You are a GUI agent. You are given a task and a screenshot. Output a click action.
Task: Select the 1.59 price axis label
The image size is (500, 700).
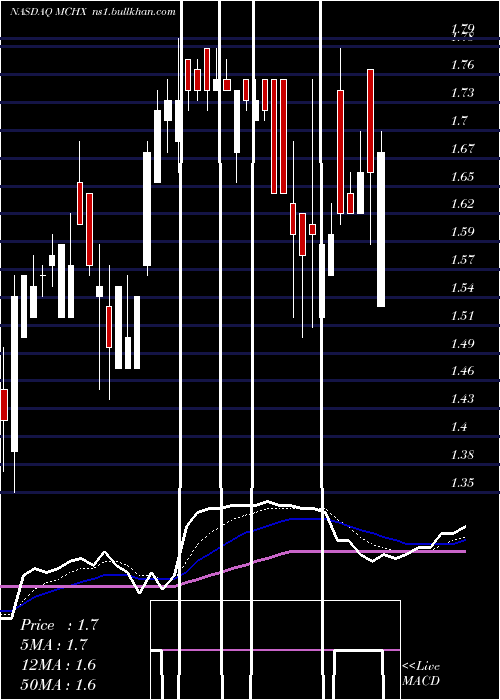[x=462, y=232]
